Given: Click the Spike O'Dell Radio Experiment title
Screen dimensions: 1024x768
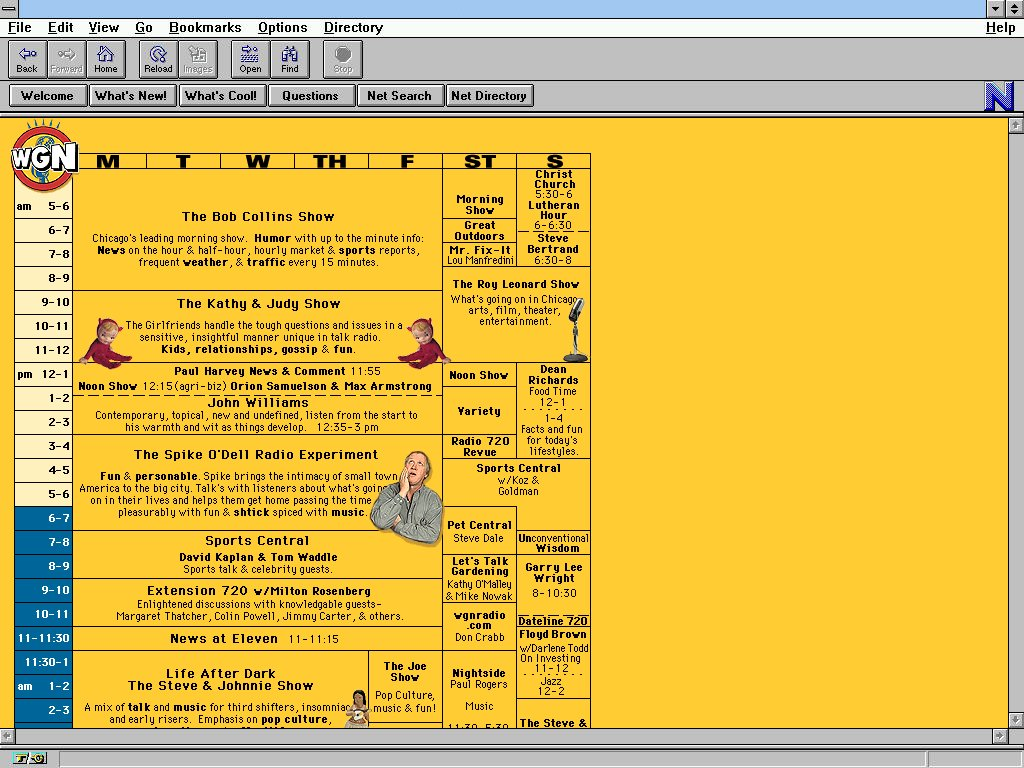Looking at the screenshot, I should click(x=256, y=455).
